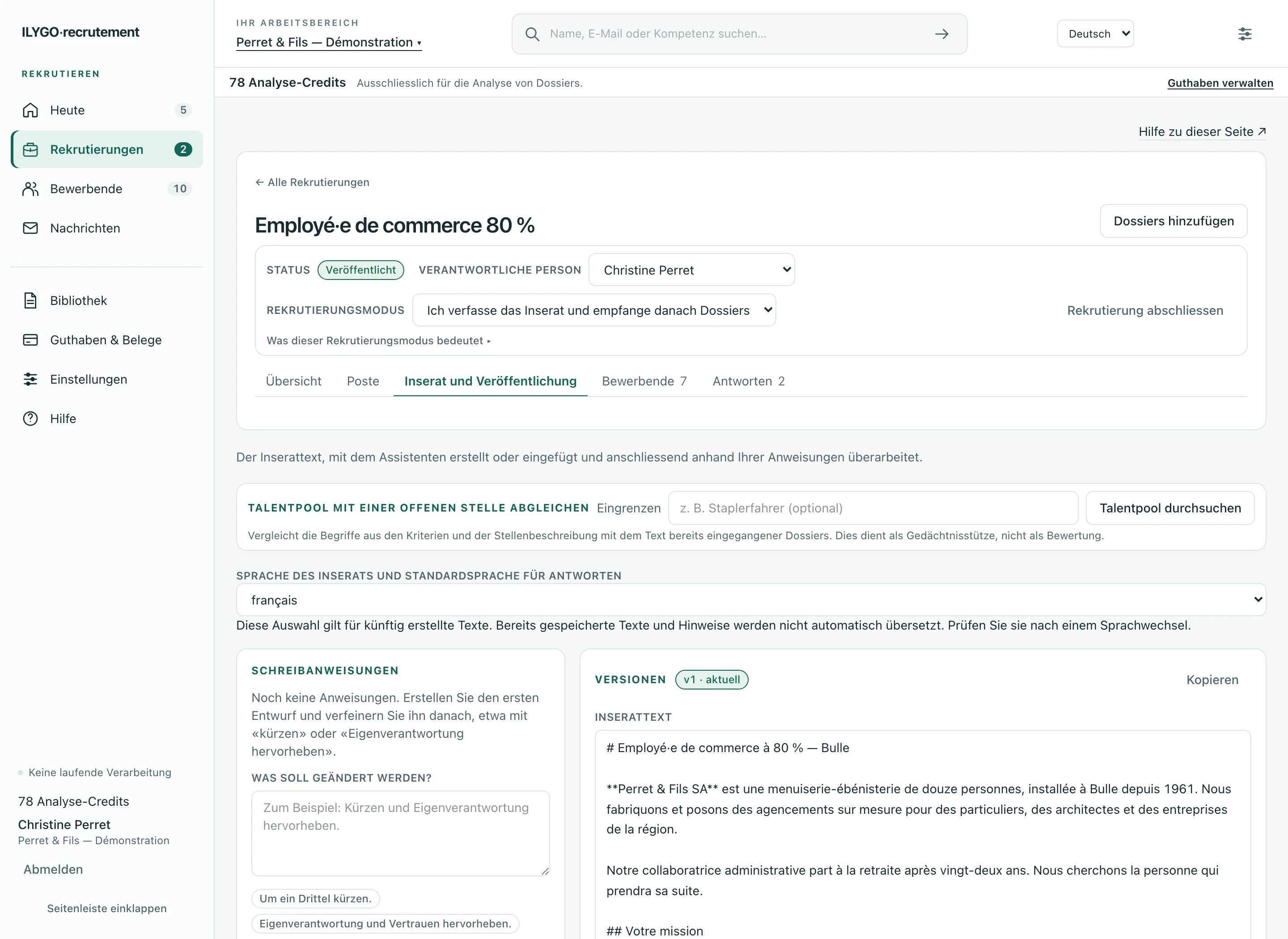
Task: Click the Guthaben verwalten link
Action: click(x=1220, y=83)
